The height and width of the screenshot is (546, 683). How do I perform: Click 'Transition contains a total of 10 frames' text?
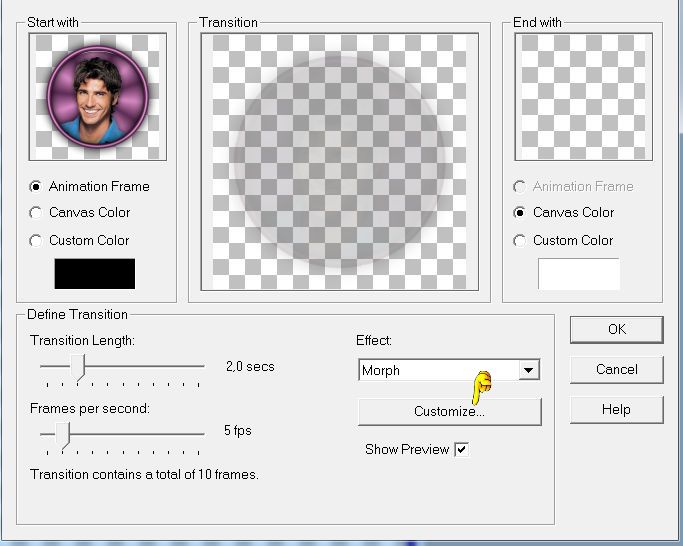click(144, 474)
